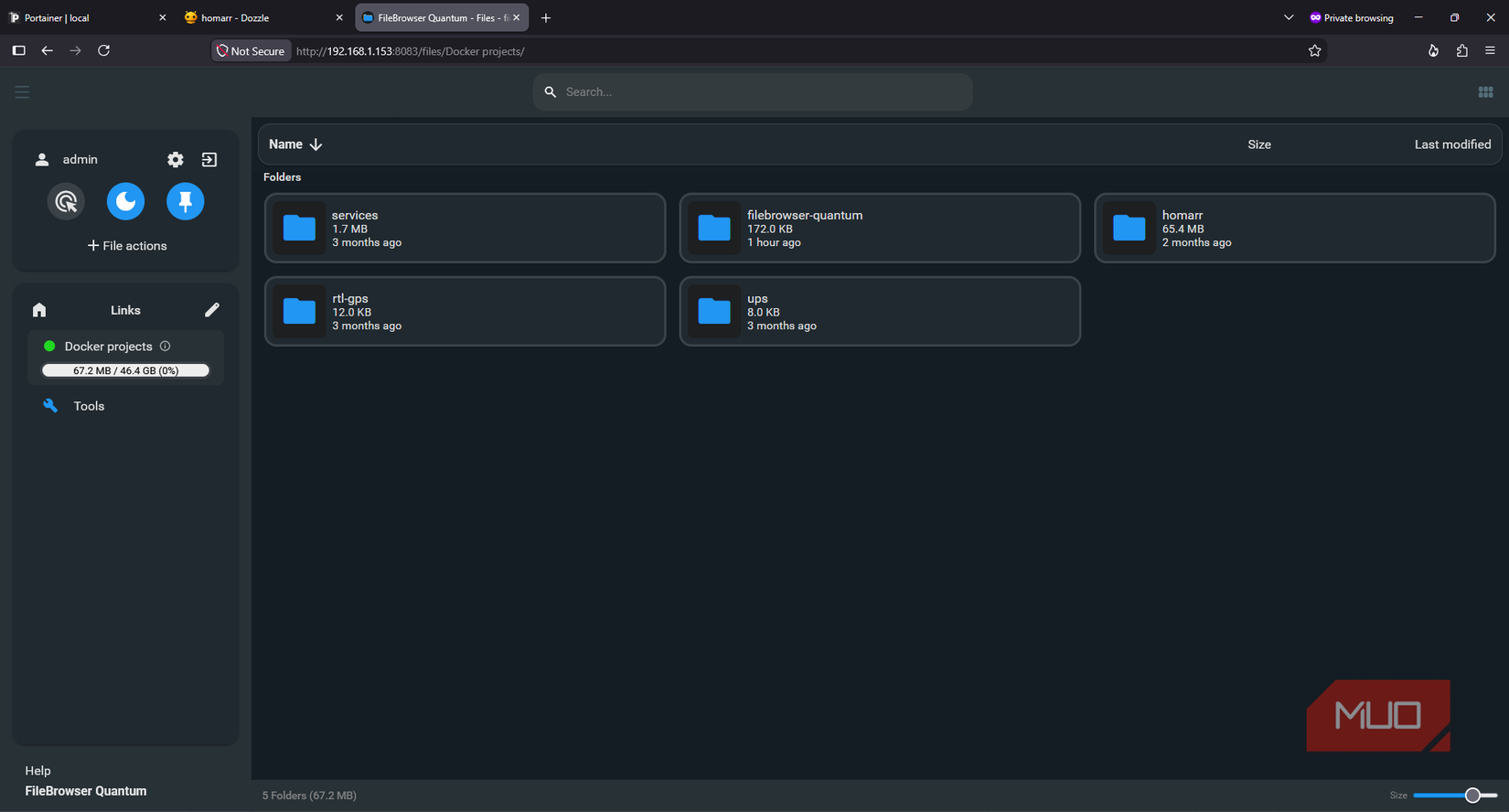Click the forget-data fire icon
1509x812 pixels.
[1433, 51]
